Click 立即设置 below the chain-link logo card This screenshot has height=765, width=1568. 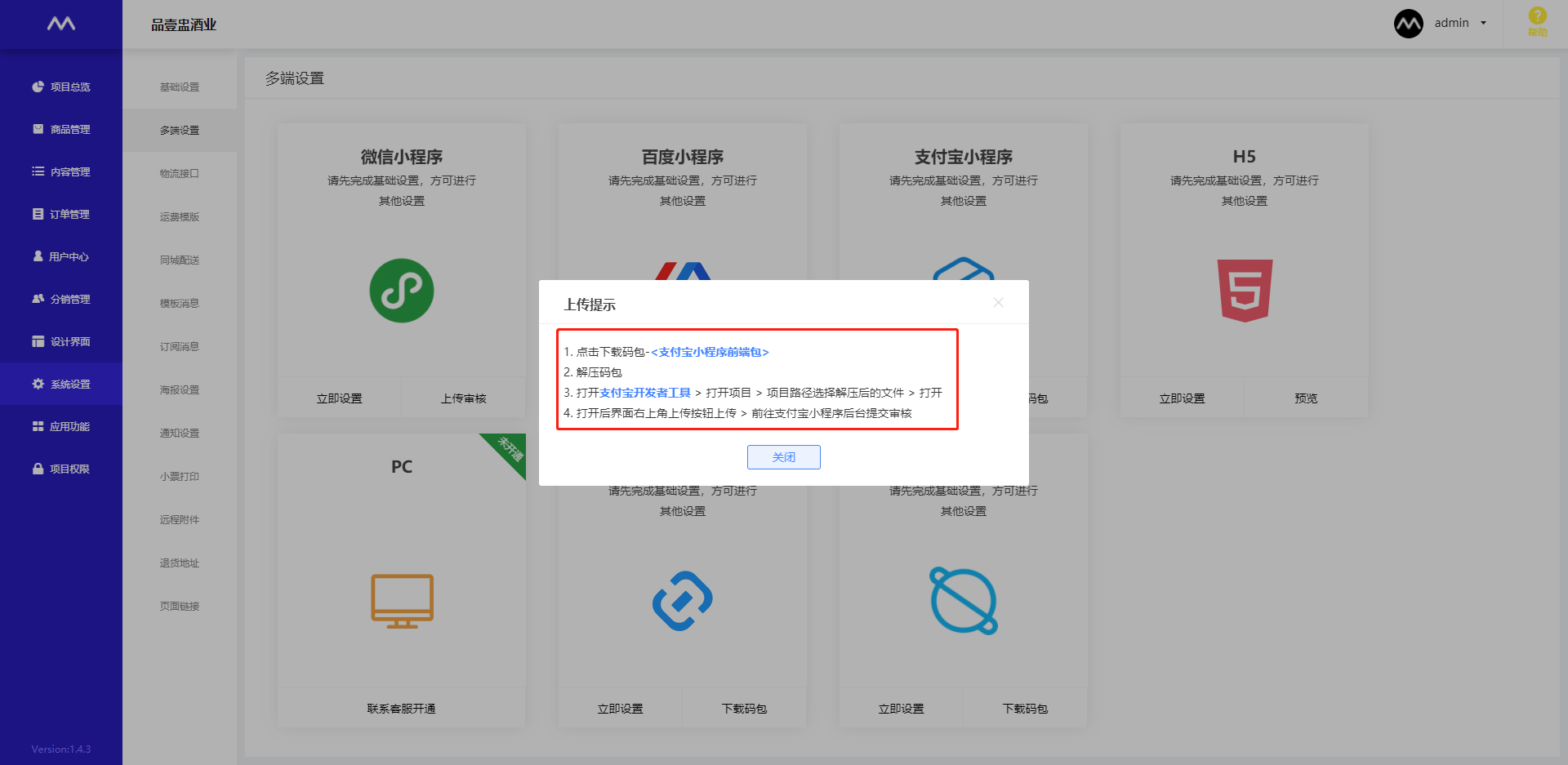tap(621, 709)
